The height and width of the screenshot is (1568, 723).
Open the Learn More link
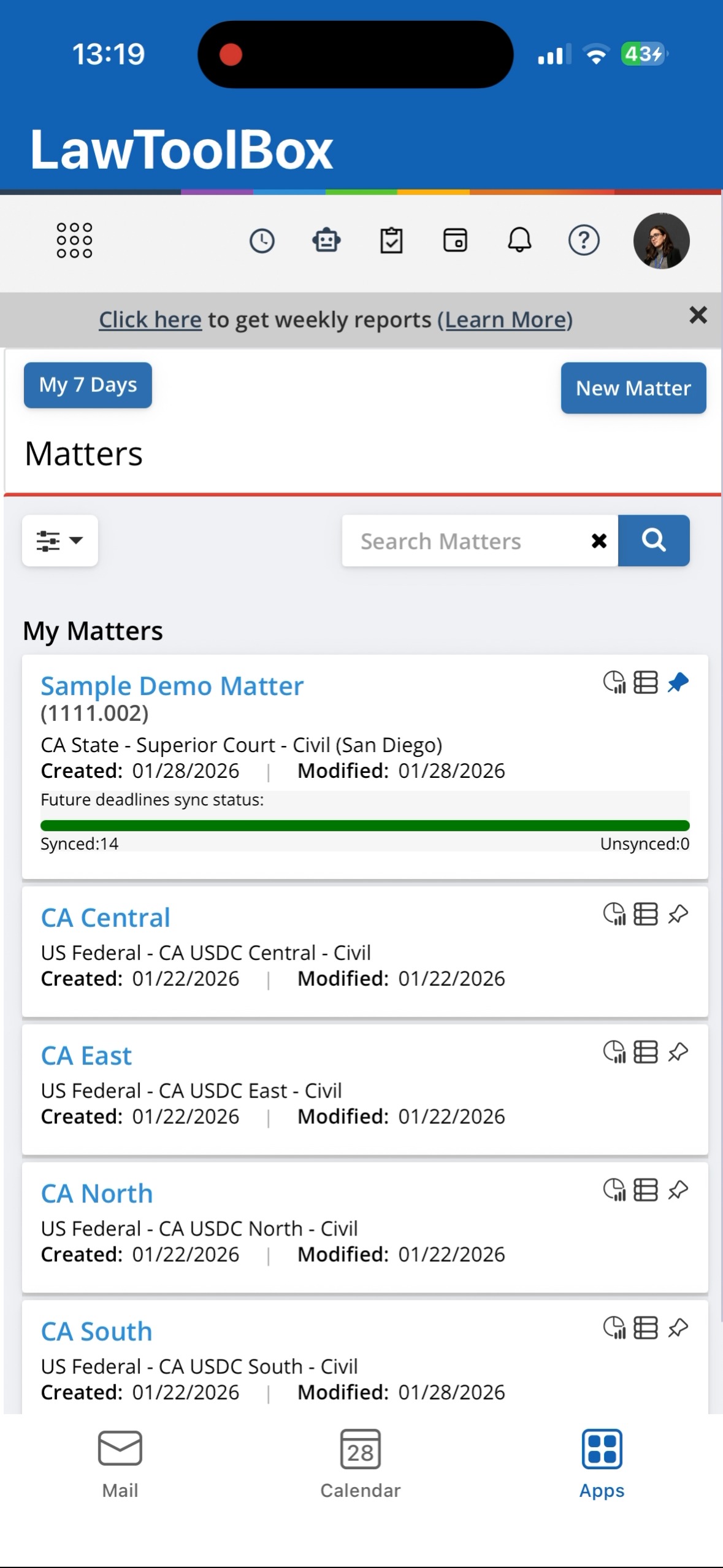[505, 320]
